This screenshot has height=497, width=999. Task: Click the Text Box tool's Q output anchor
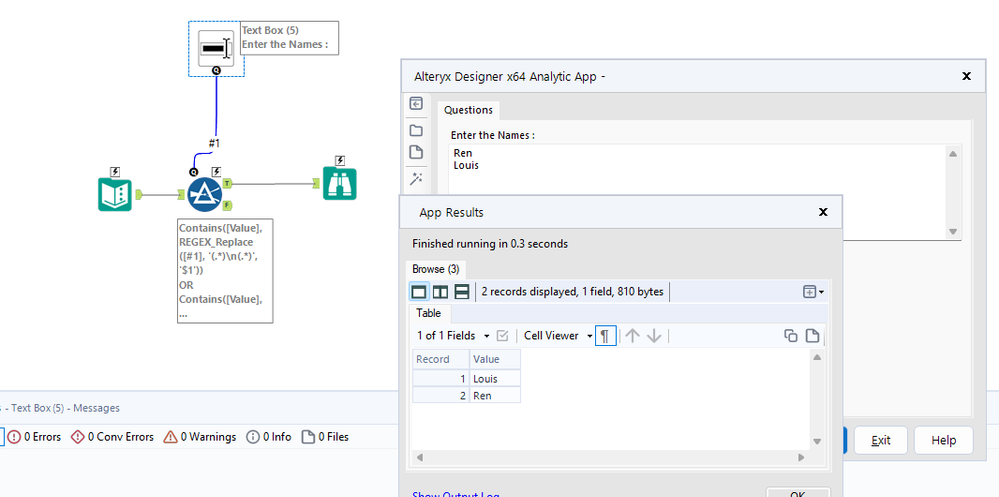pyautogui.click(x=216, y=70)
